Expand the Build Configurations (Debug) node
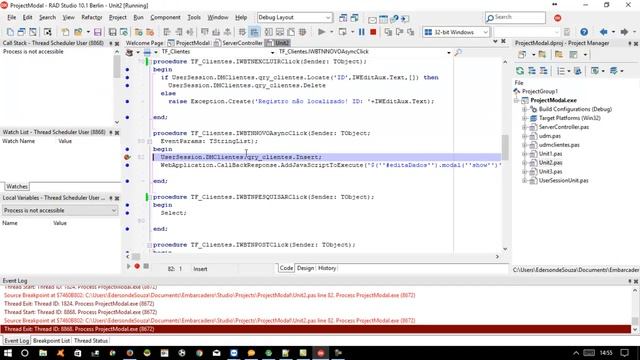 pos(524,109)
